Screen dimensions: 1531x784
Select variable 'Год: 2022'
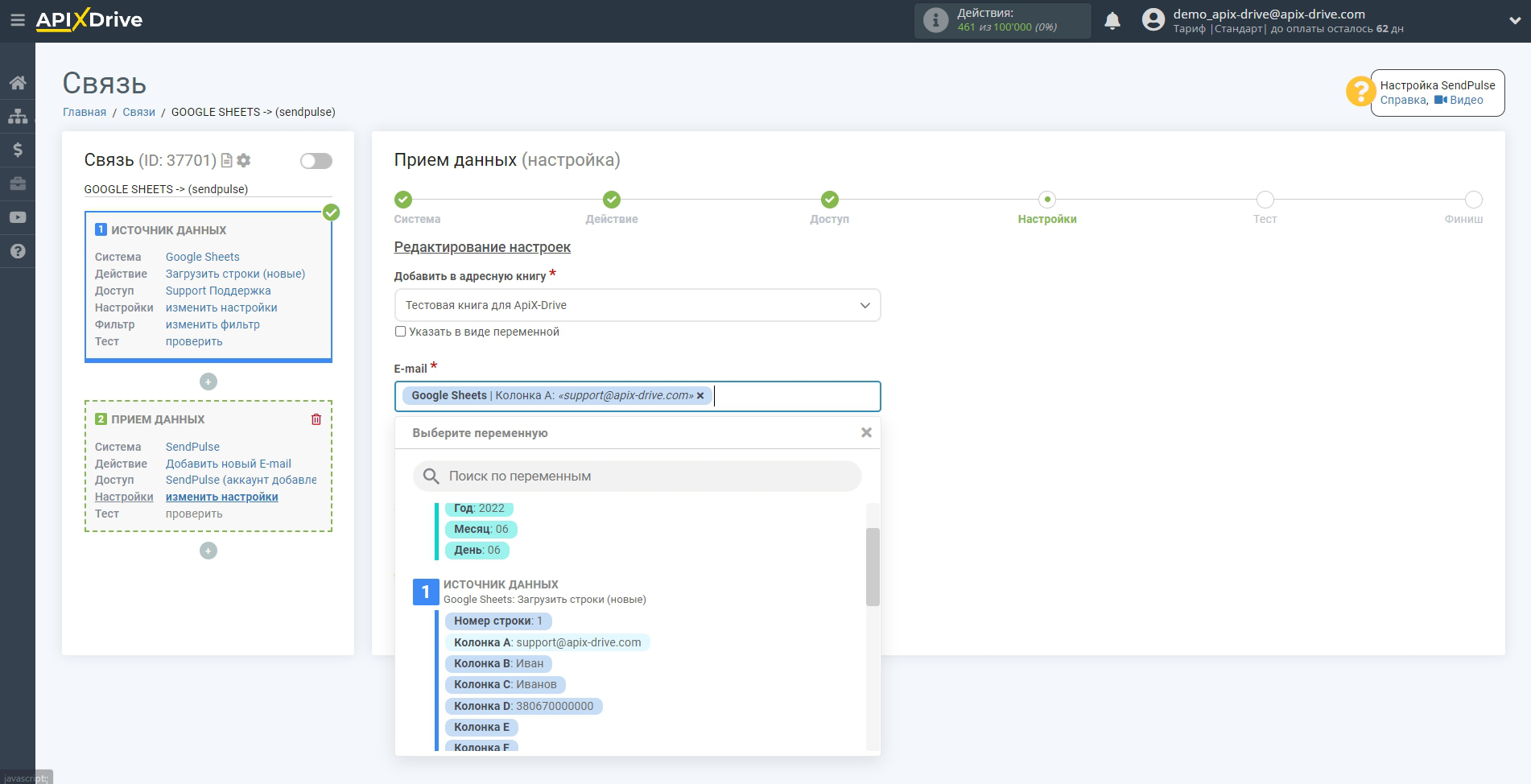[x=479, y=509]
